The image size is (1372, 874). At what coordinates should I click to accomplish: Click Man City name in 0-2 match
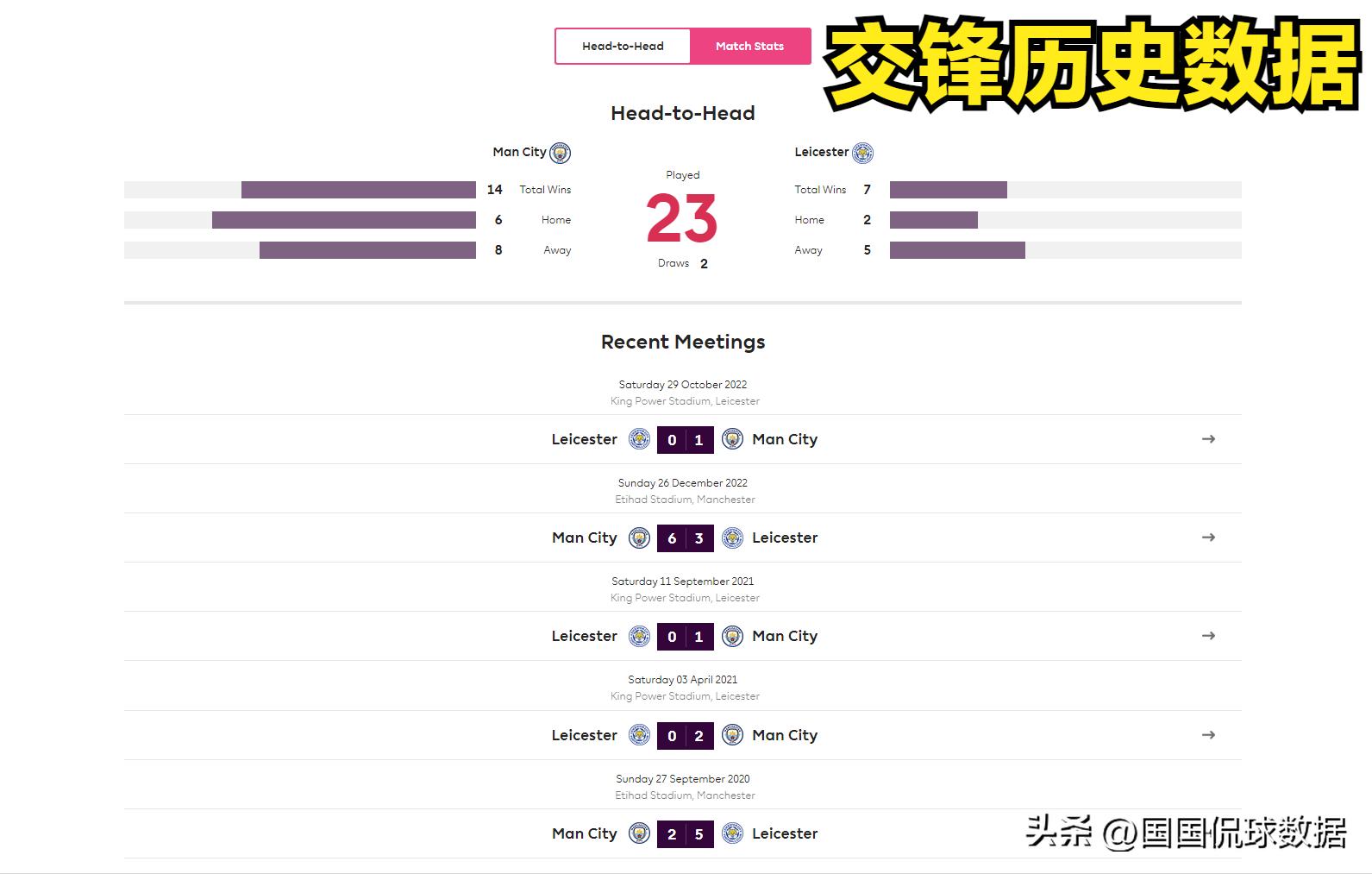point(784,735)
